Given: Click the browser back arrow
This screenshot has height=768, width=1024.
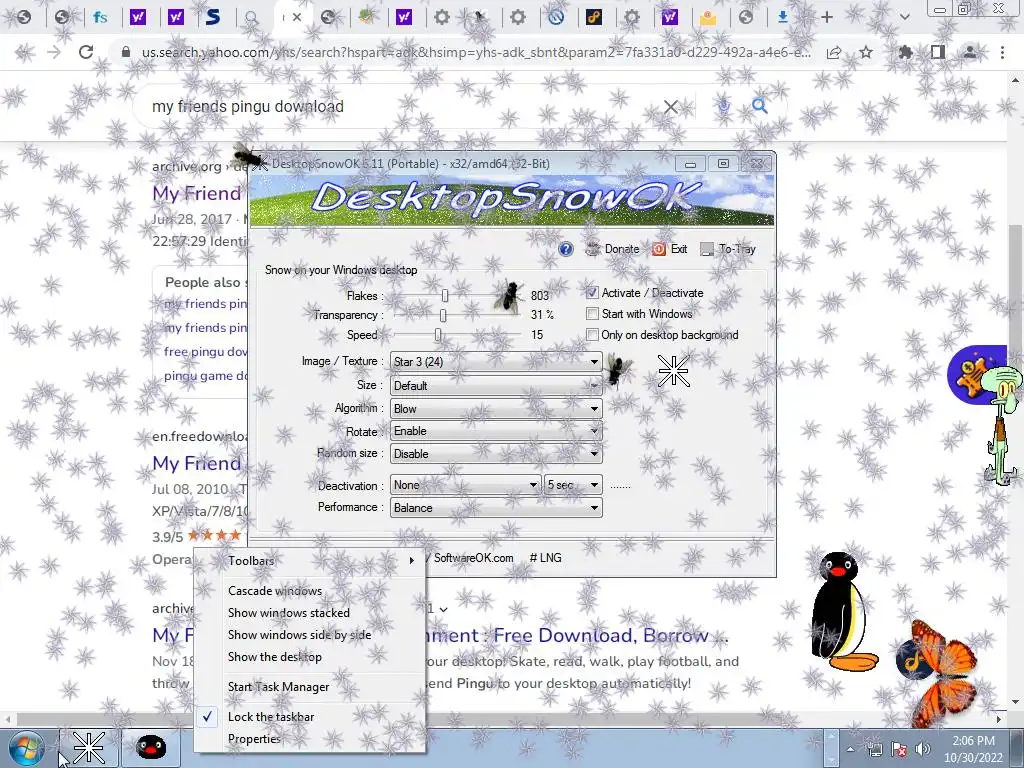Looking at the screenshot, I should 23,52.
